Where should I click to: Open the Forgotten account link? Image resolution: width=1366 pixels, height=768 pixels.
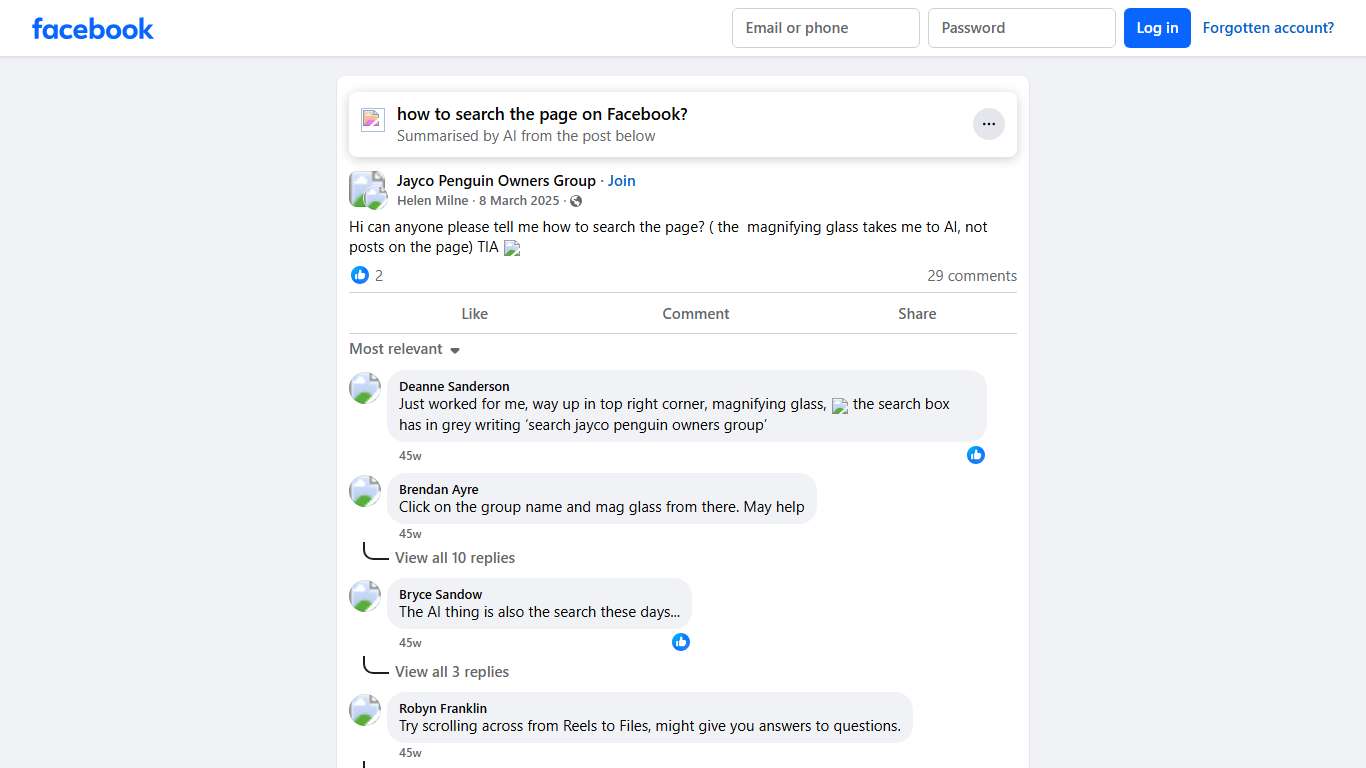1268,28
